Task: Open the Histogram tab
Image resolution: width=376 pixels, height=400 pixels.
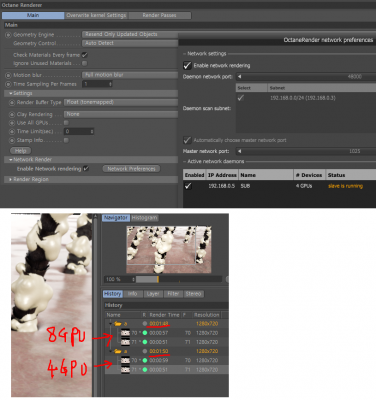Action: tap(144, 218)
